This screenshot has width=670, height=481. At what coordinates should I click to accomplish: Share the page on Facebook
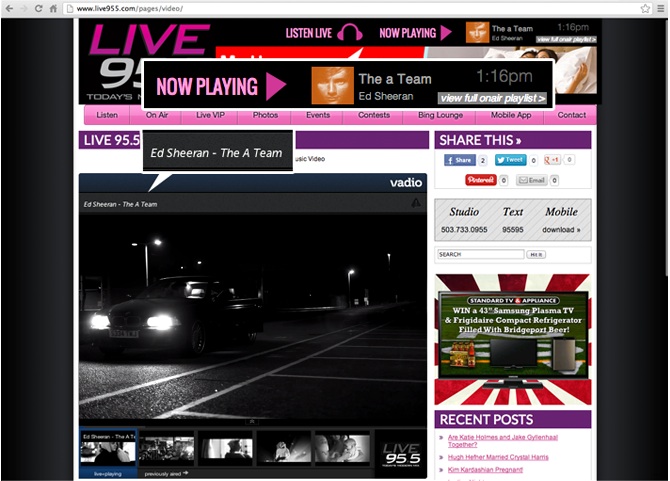[460, 160]
